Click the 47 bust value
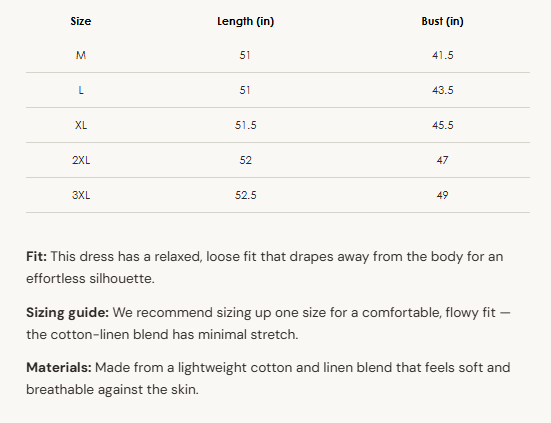 point(442,160)
